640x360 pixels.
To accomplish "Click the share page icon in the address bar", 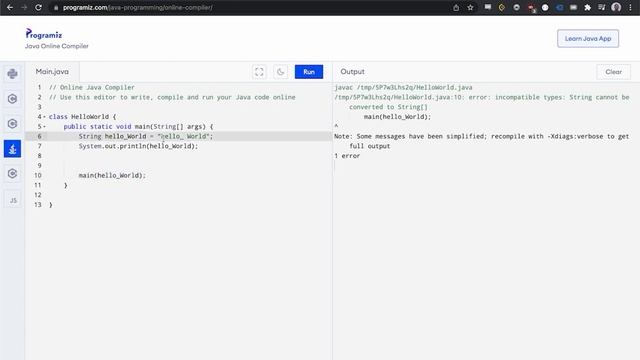I will point(456,7).
